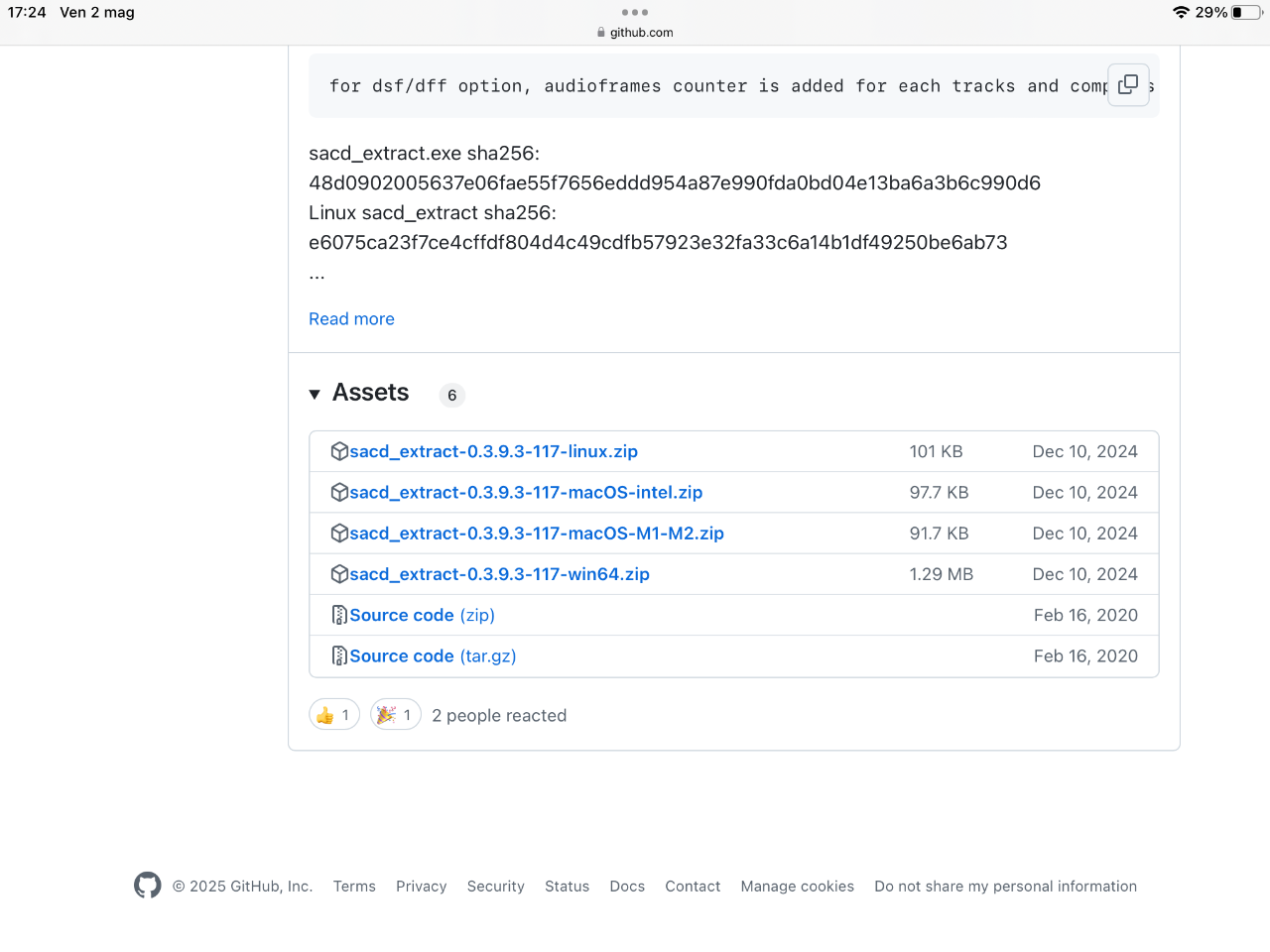Click the "Linux sacd_extract sha256:" label
Screen dimensions: 1270x952
[433, 212]
